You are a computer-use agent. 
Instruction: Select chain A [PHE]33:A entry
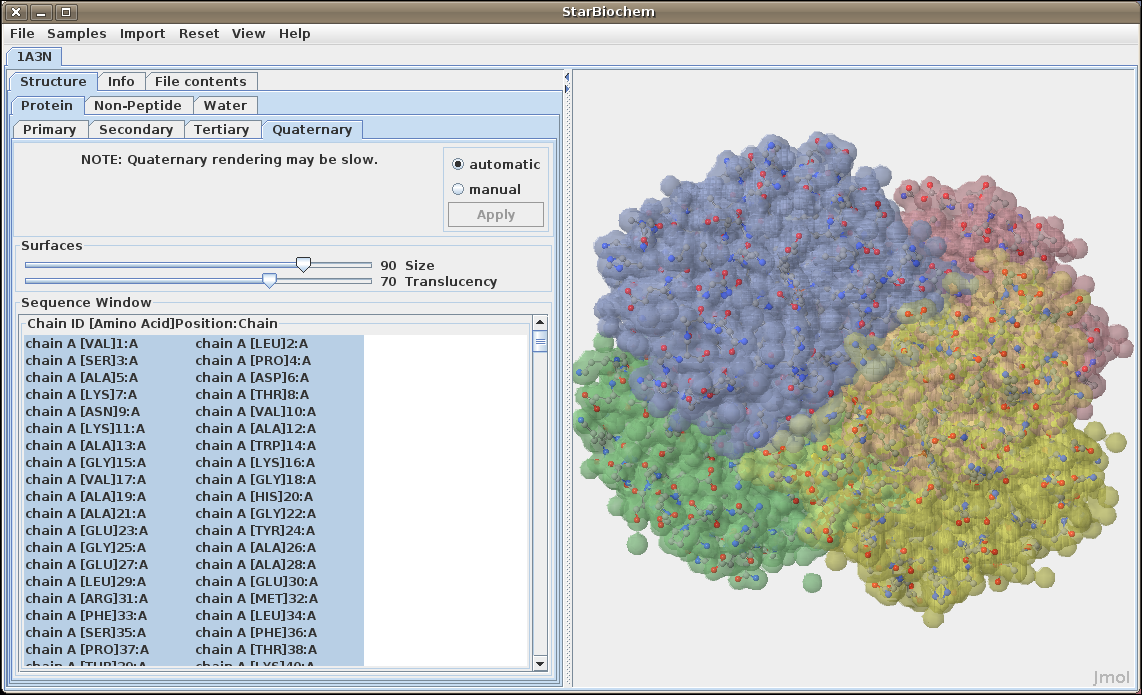pyautogui.click(x=86, y=616)
